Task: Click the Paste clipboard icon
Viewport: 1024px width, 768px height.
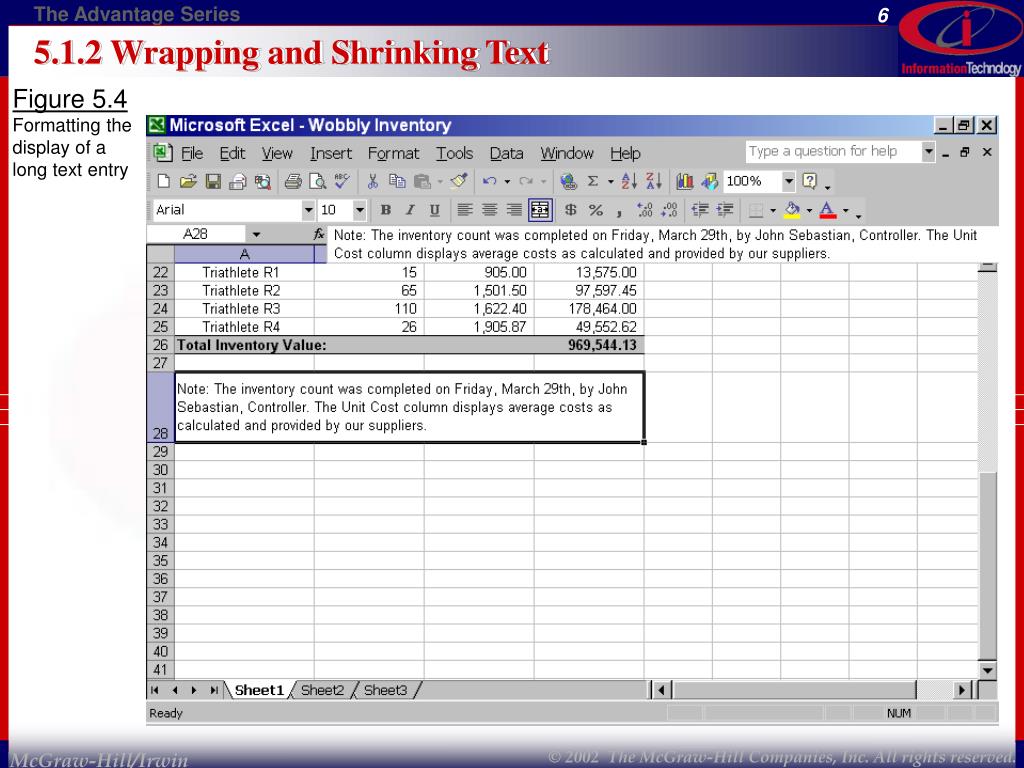Action: [423, 182]
